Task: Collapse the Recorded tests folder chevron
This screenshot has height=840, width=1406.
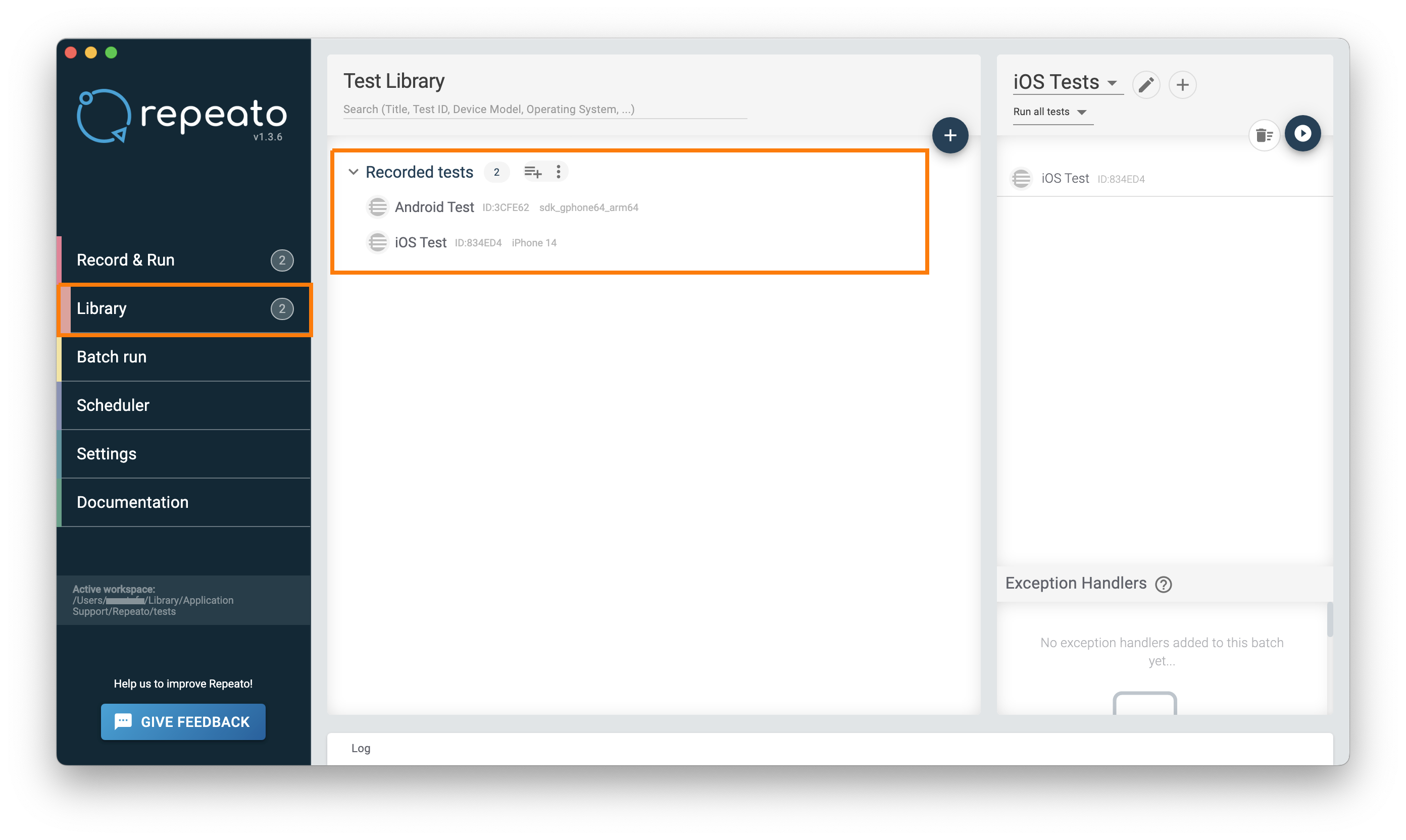Action: pos(353,172)
